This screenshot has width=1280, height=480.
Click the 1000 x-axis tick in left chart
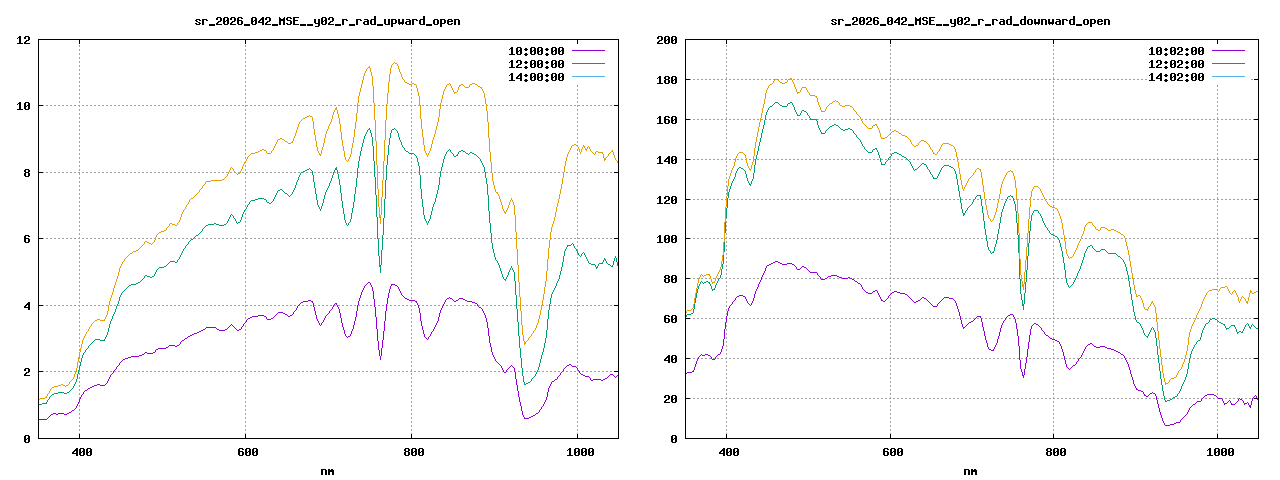click(577, 452)
